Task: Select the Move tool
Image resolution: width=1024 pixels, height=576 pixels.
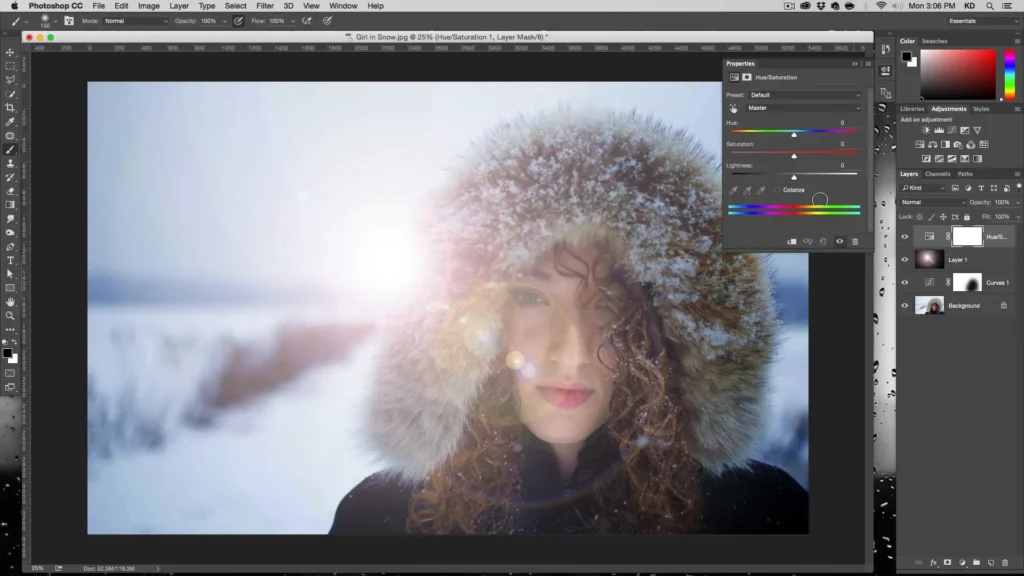Action: pyautogui.click(x=10, y=52)
